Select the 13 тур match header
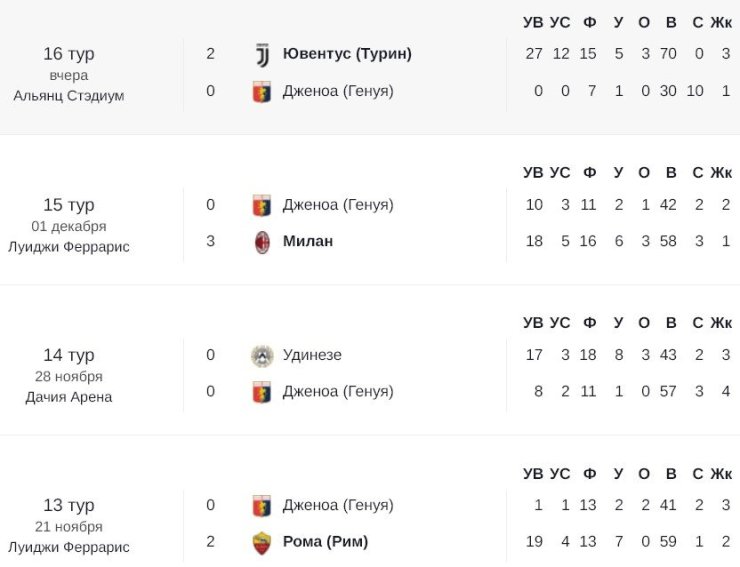This screenshot has height=567, width=740. [x=69, y=505]
